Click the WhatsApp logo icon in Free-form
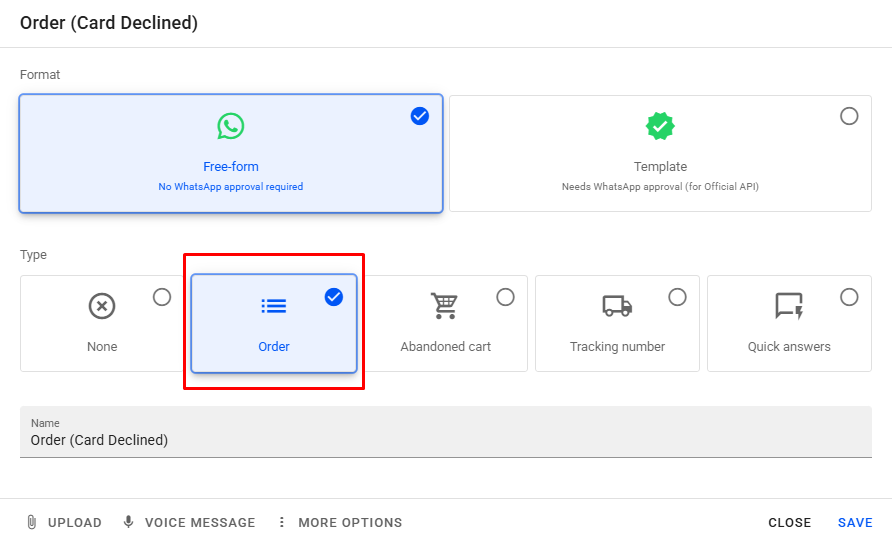 231,126
